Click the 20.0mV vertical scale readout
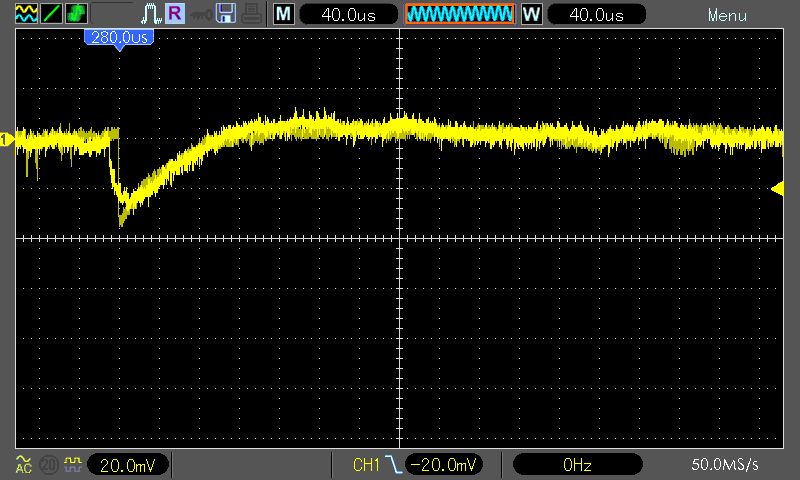Image resolution: width=800 pixels, height=480 pixels. (128, 464)
